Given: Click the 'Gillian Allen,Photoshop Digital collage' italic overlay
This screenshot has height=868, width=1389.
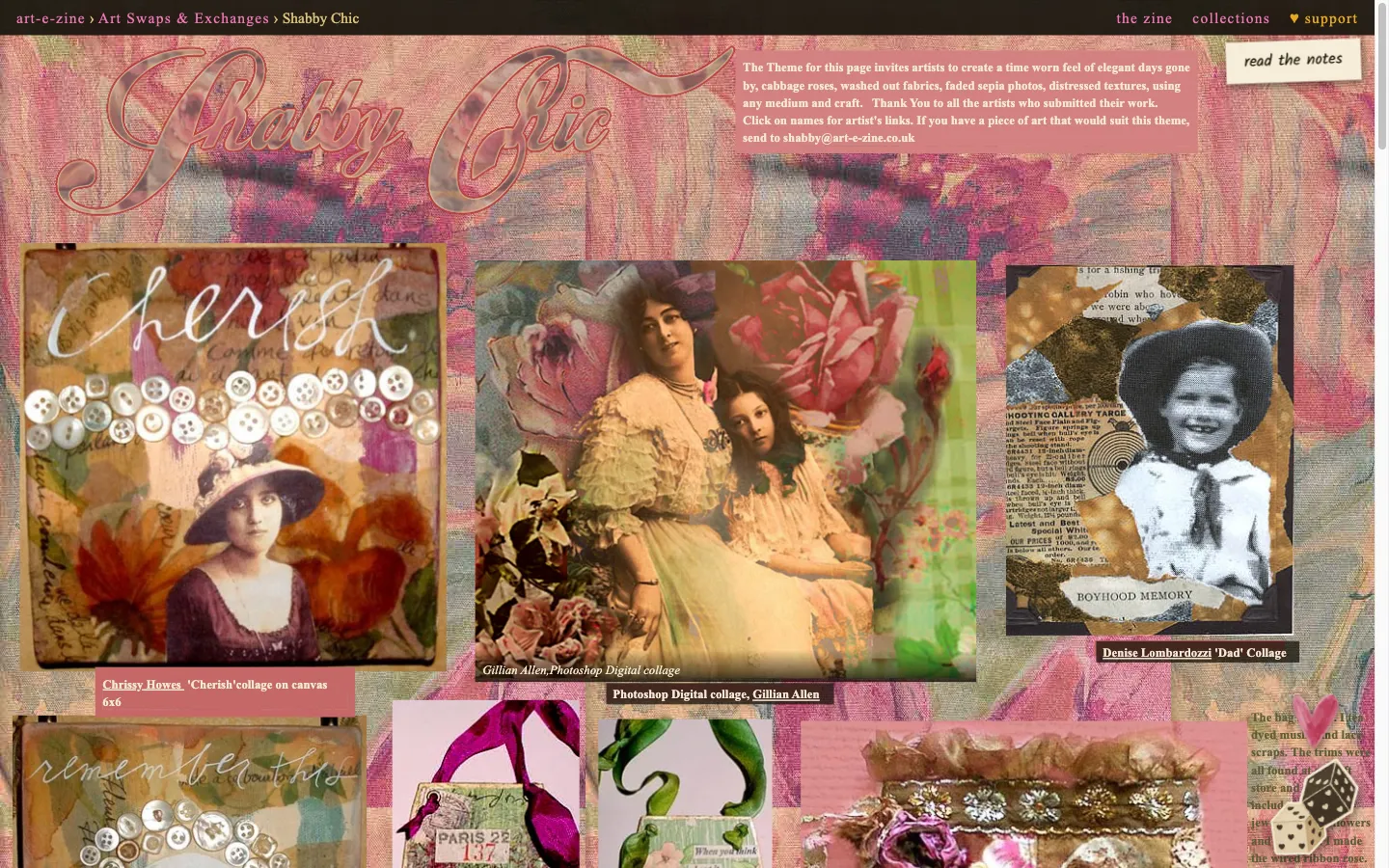Looking at the screenshot, I should coord(582,670).
